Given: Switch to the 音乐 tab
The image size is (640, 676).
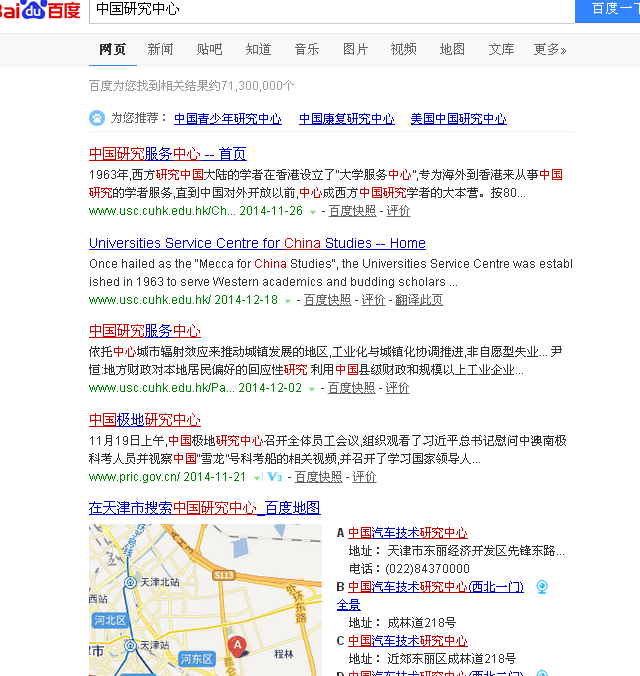Looking at the screenshot, I should point(307,50).
